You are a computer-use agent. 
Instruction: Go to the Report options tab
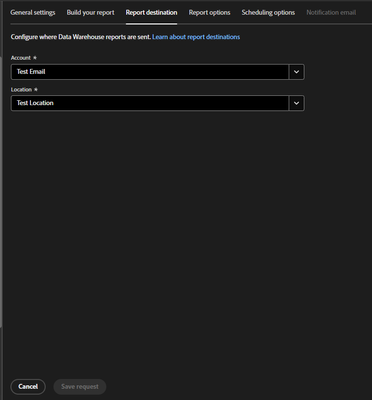[209, 13]
